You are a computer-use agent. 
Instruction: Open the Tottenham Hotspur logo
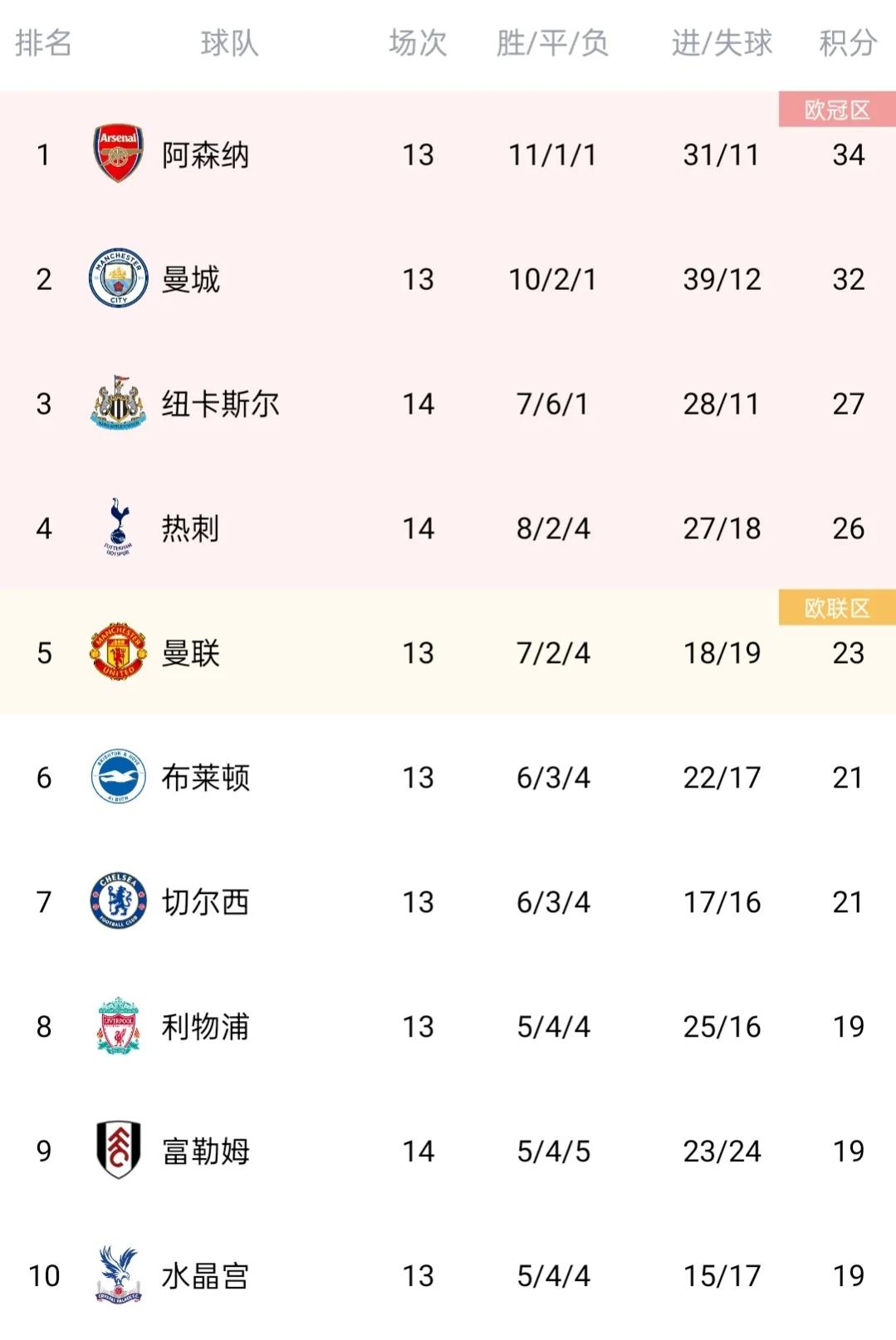118,528
